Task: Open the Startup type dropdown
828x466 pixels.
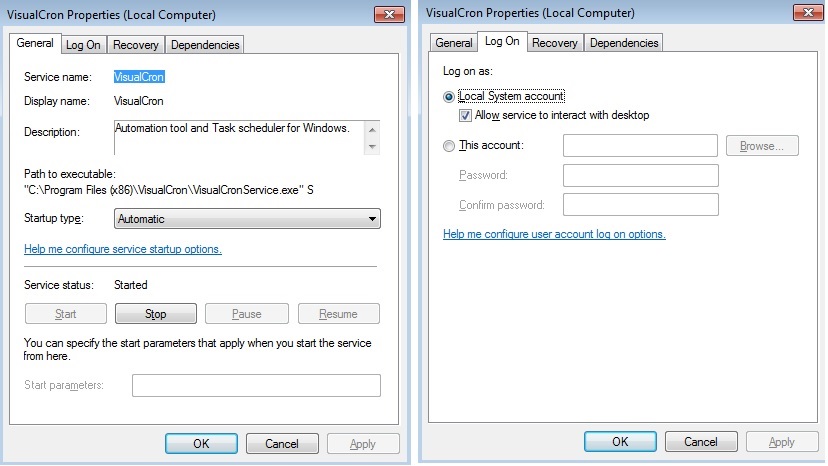Action: point(247,219)
